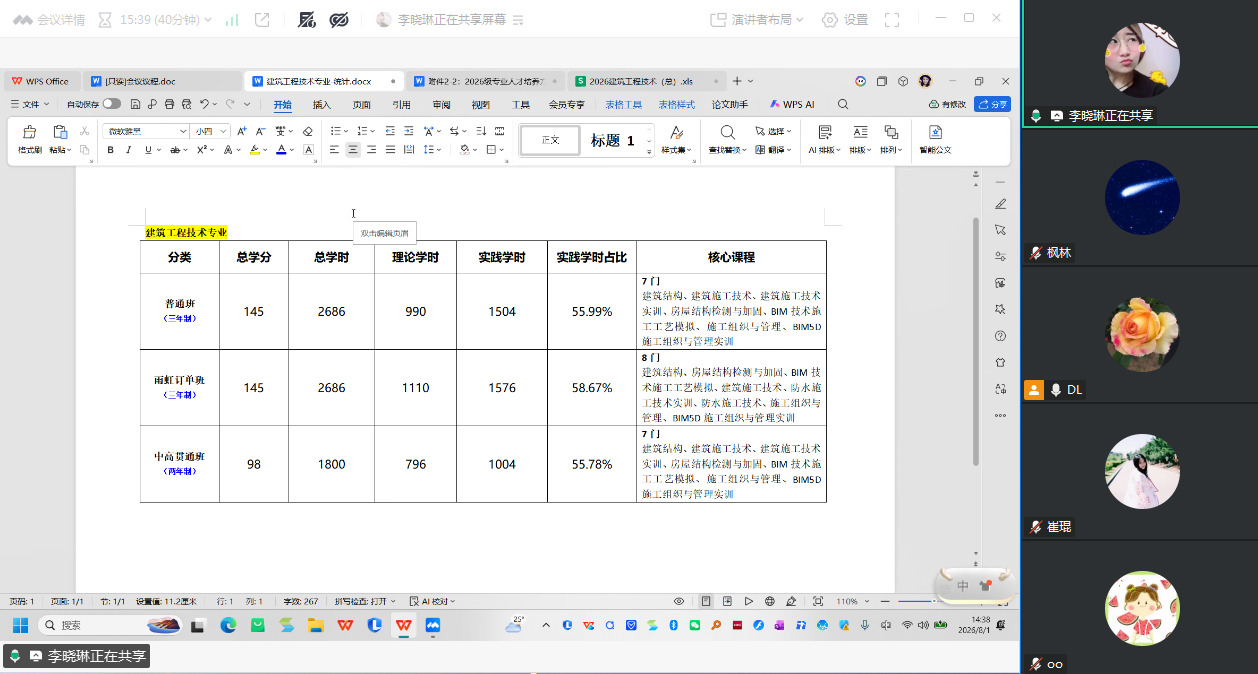Open the 样式集 style set dropdown

point(677,150)
